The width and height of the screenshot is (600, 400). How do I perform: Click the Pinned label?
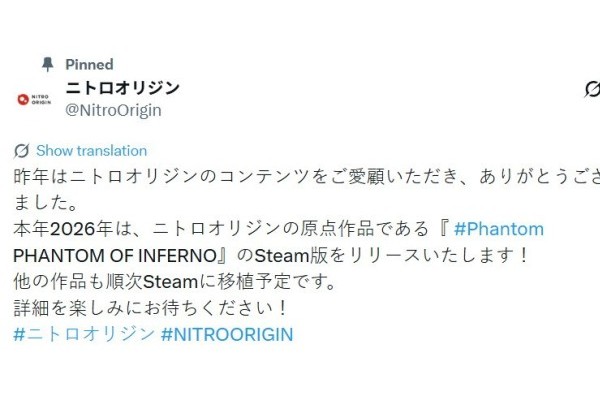point(89,64)
